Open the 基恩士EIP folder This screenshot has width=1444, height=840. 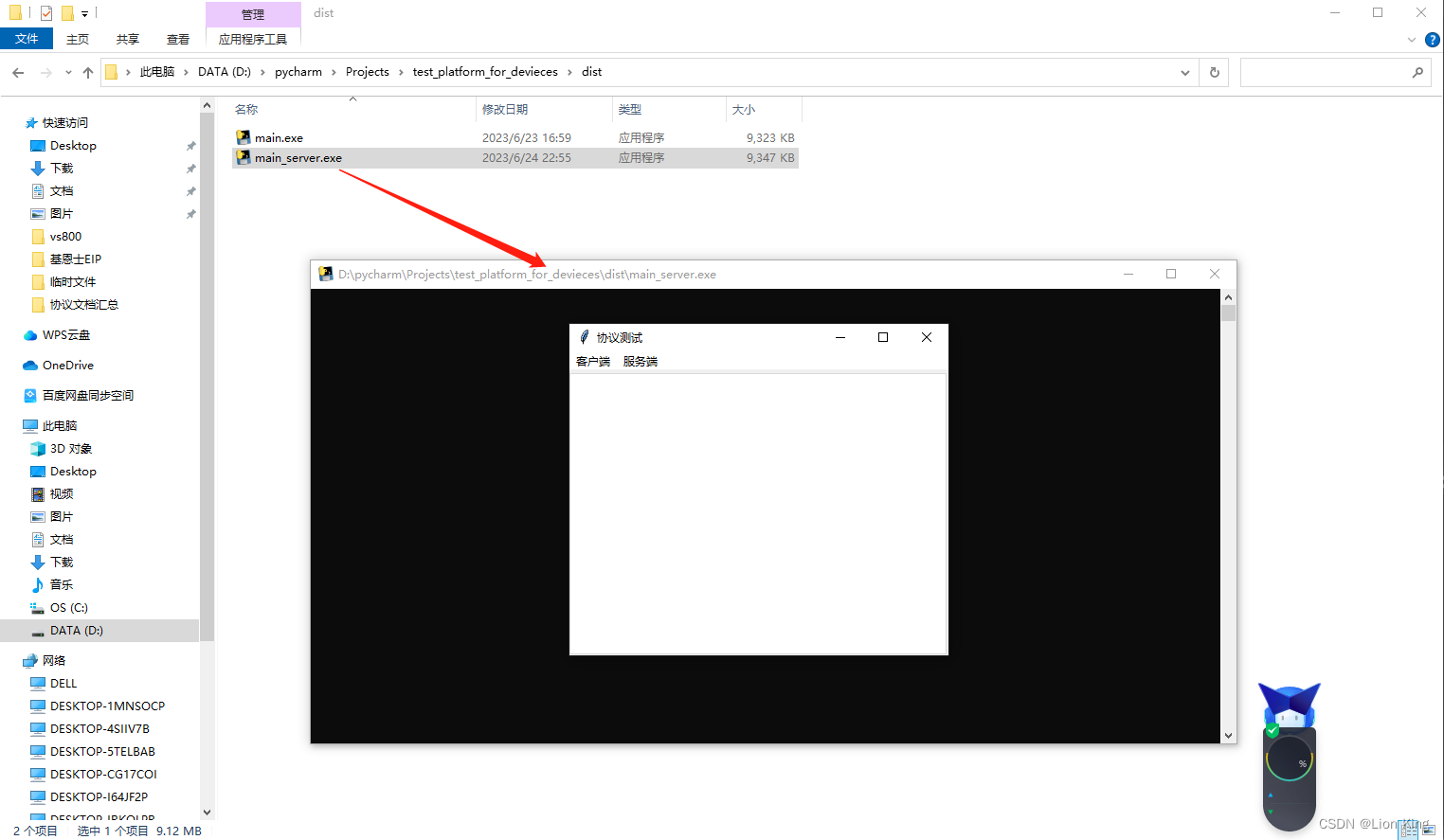75,259
